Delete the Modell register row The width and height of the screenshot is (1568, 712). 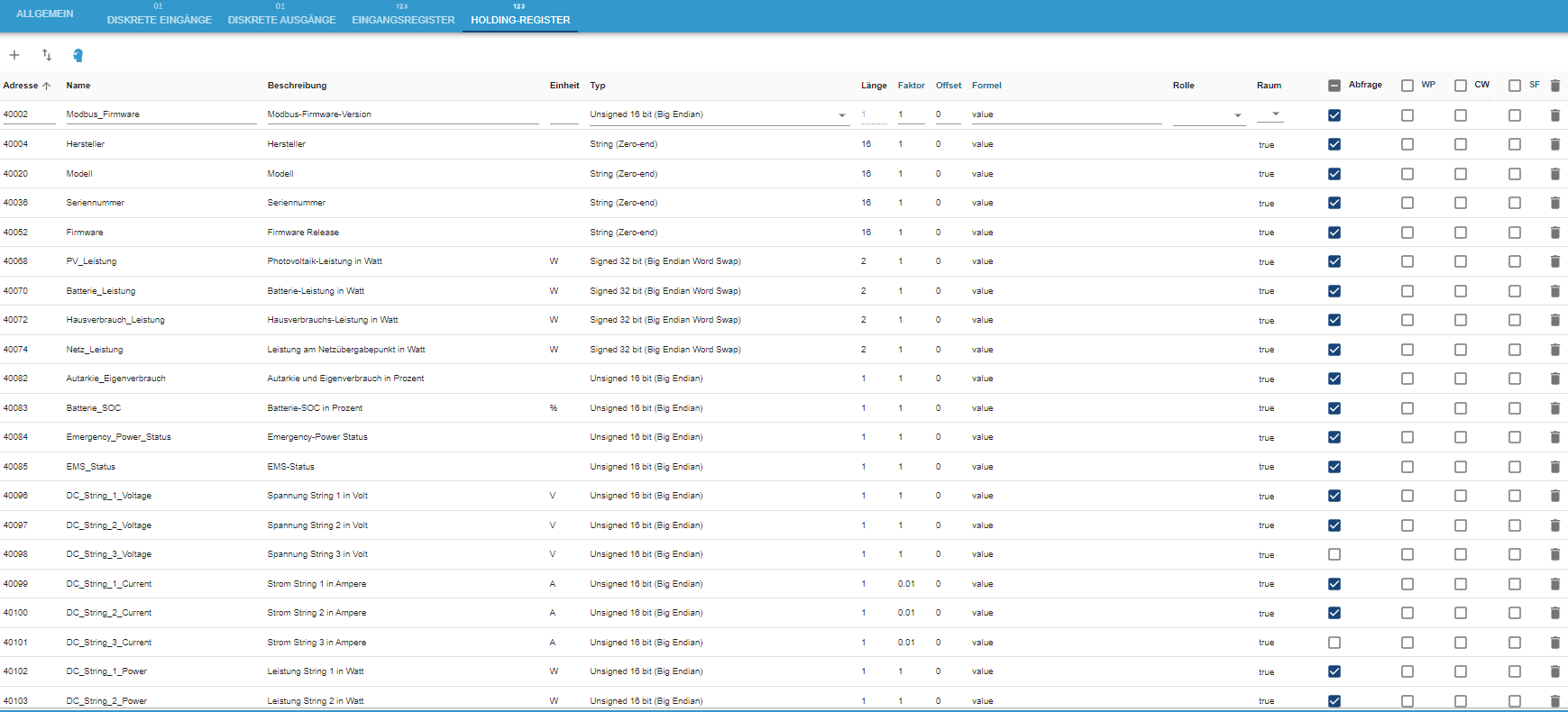point(1554,174)
